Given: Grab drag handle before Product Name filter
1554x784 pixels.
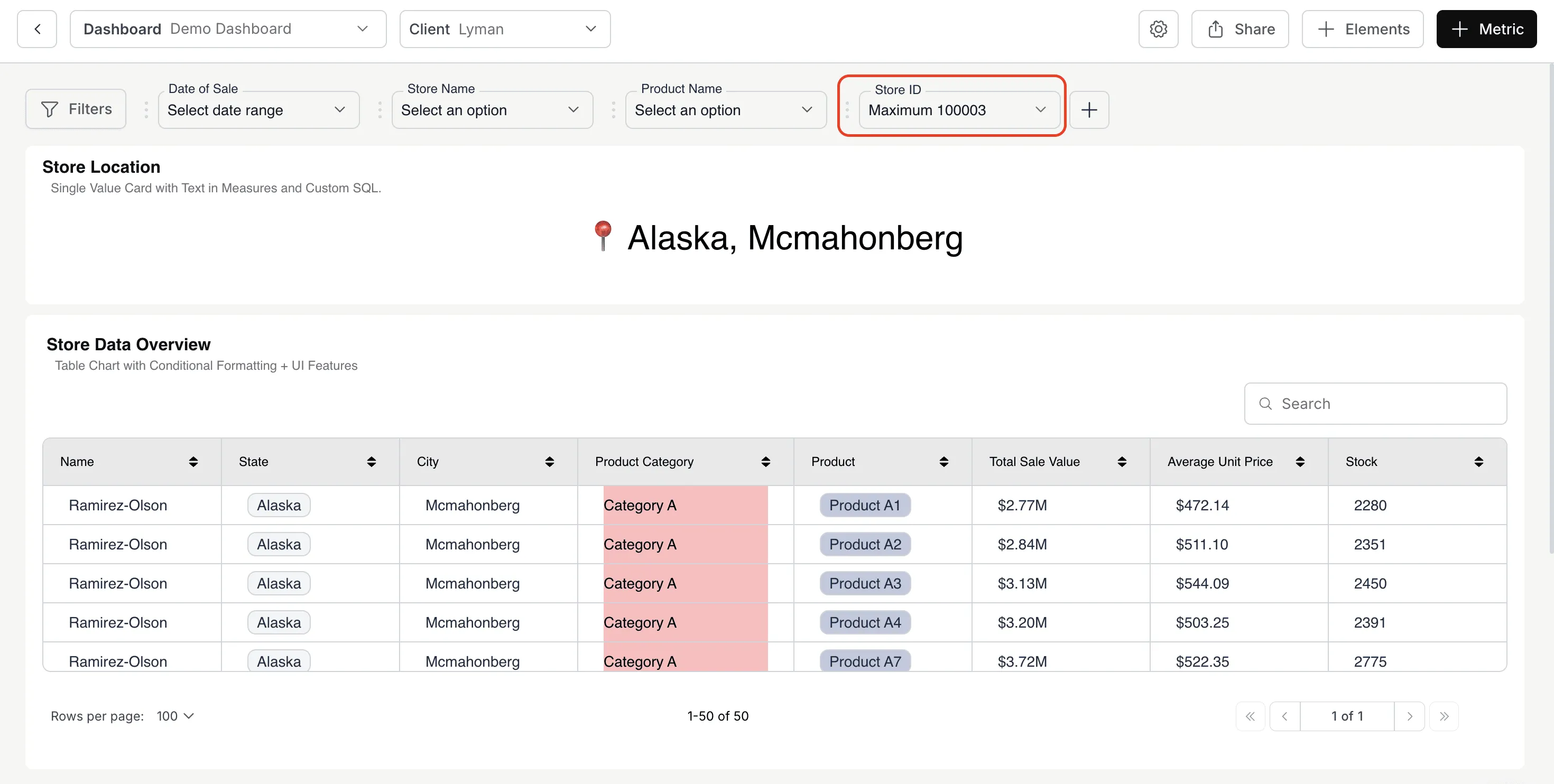Looking at the screenshot, I should point(613,110).
